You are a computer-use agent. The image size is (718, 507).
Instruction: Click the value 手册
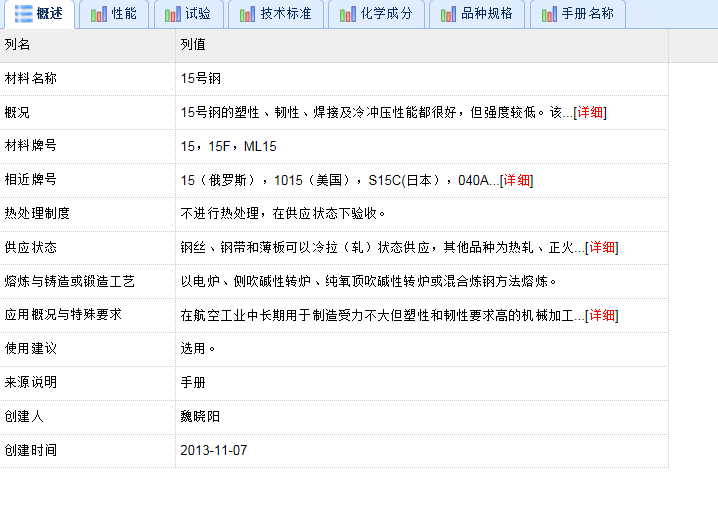193,382
